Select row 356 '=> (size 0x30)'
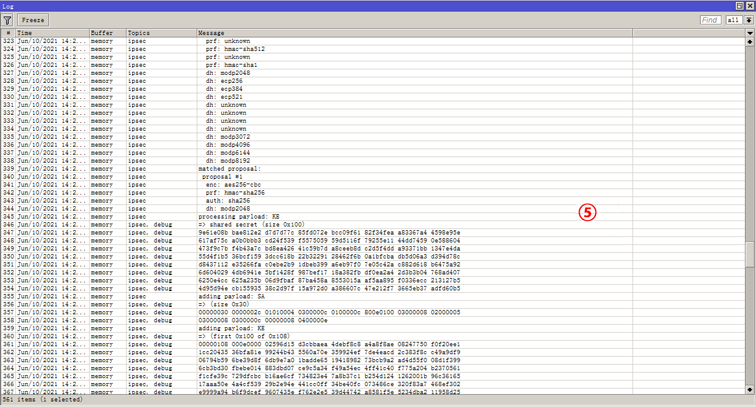 pos(373,304)
